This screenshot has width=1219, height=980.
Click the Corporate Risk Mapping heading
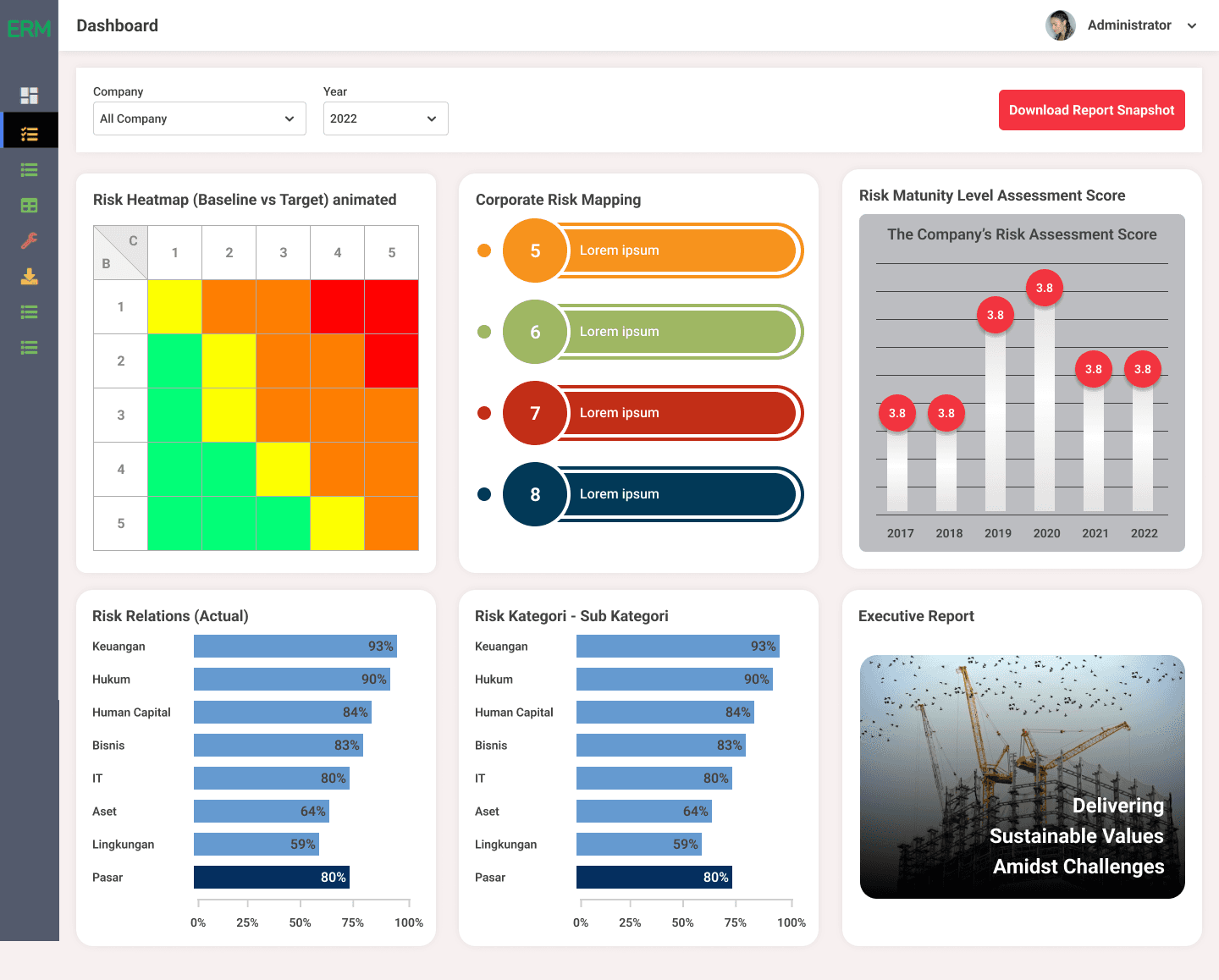pyautogui.click(x=559, y=200)
